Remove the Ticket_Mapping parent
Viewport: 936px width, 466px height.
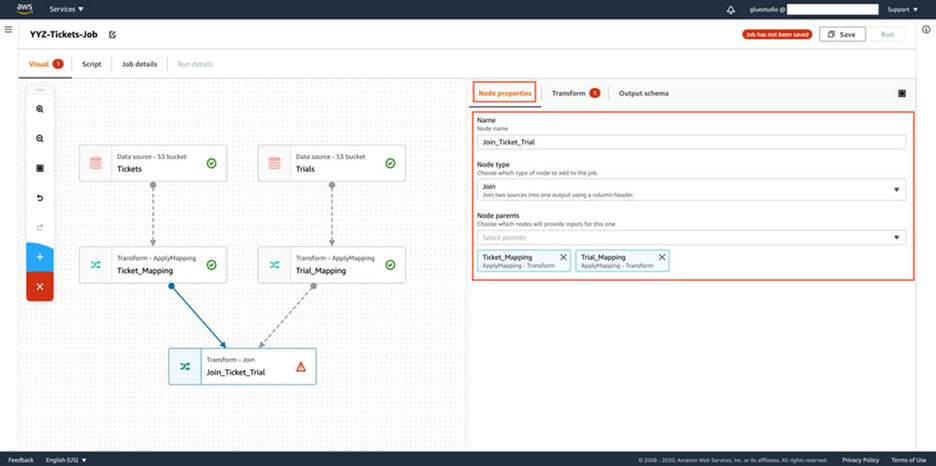[563, 257]
